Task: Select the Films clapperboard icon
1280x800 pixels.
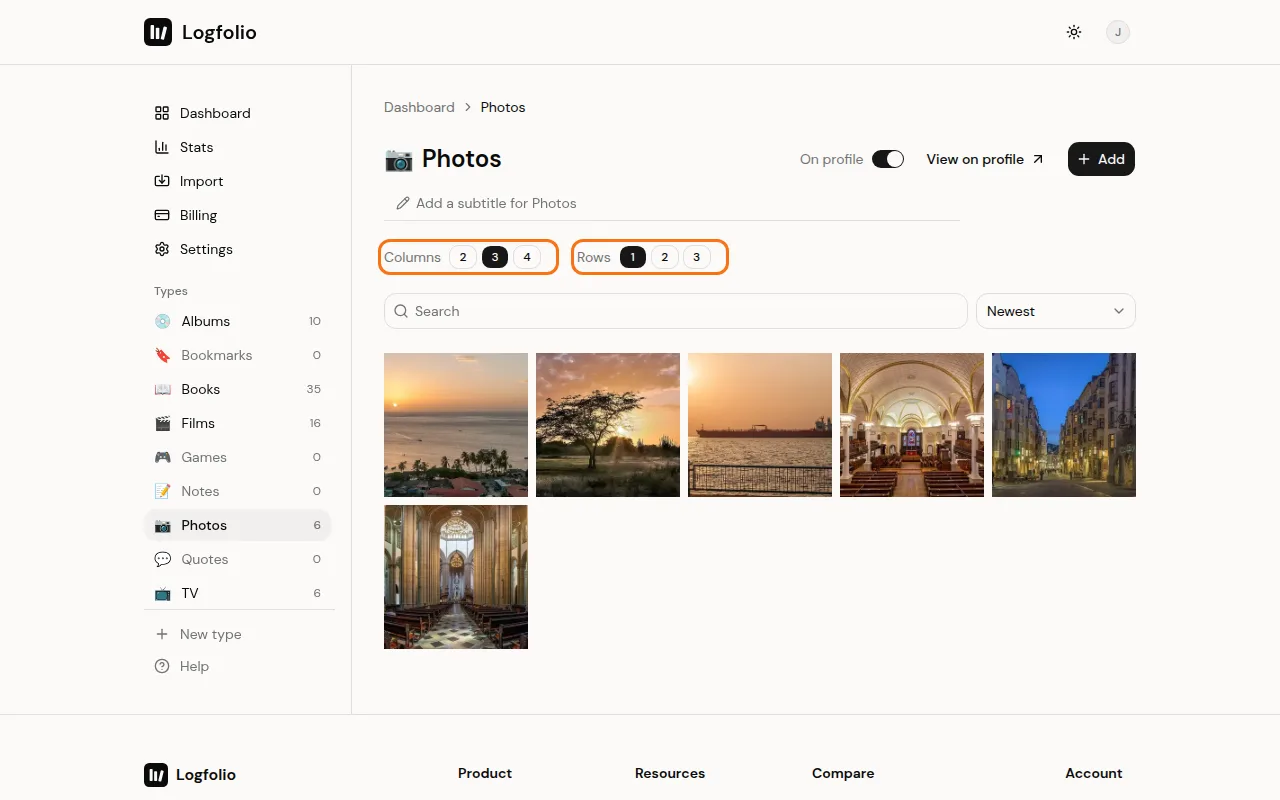Action: point(162,423)
